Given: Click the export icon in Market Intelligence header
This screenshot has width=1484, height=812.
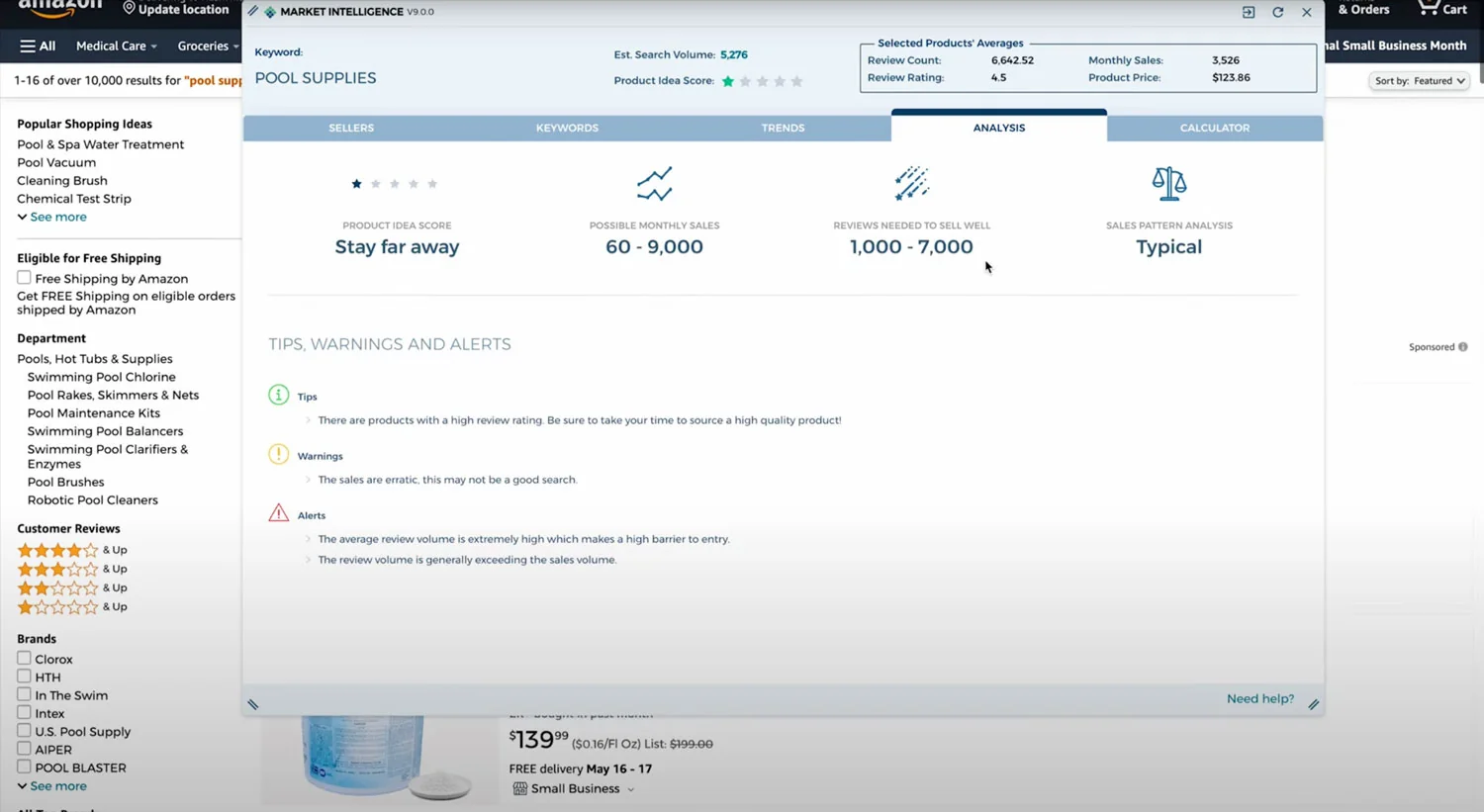Looking at the screenshot, I should pyautogui.click(x=1249, y=13).
